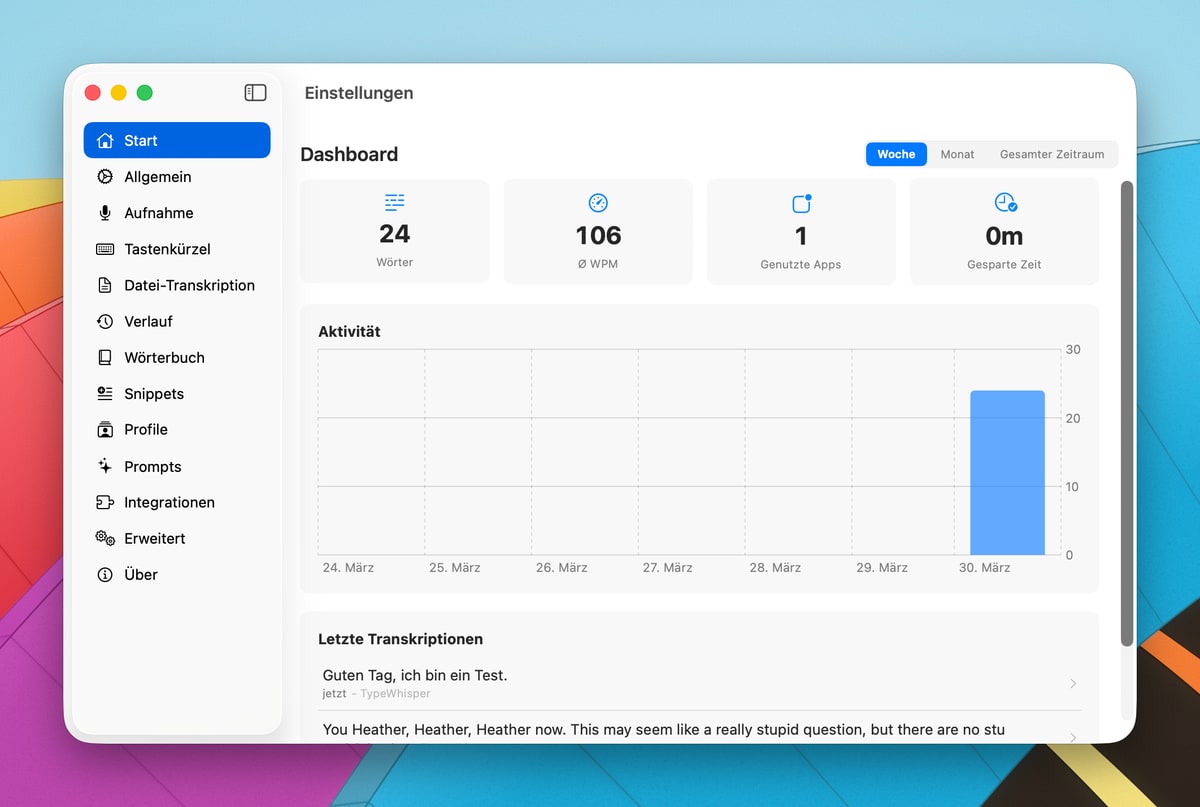
Task: Select the Wörterbuch book icon
Action: point(105,357)
